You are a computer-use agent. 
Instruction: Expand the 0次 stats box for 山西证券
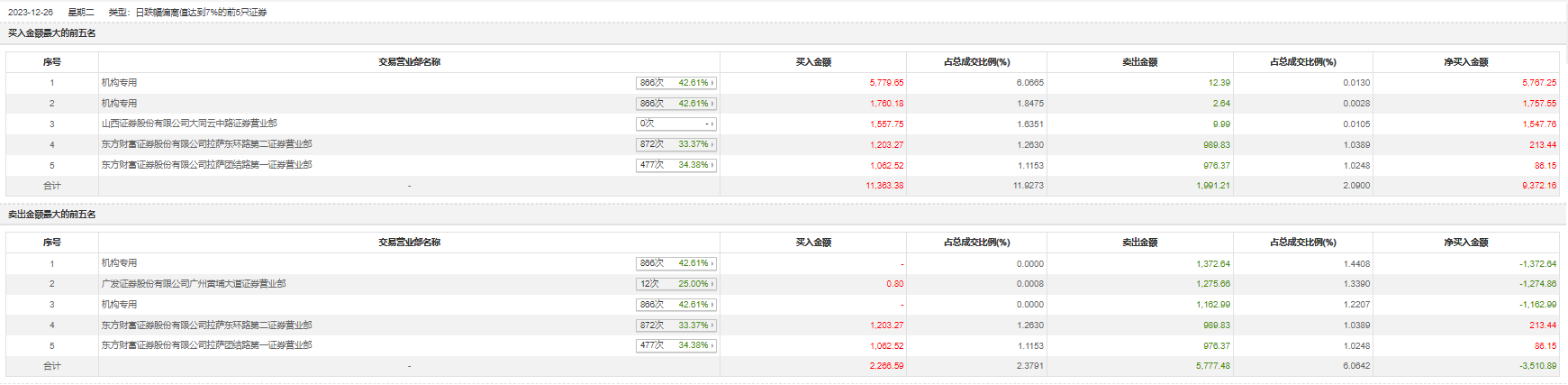coord(676,124)
